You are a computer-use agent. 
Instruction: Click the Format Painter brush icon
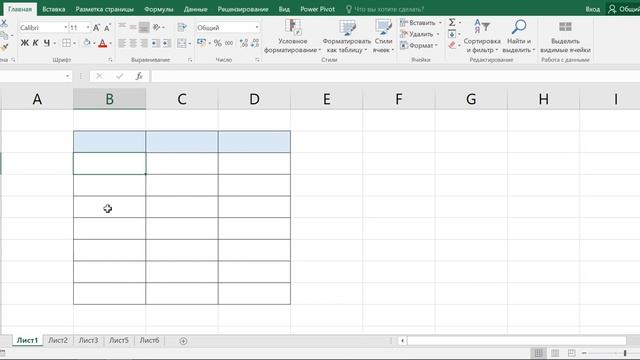[4, 47]
